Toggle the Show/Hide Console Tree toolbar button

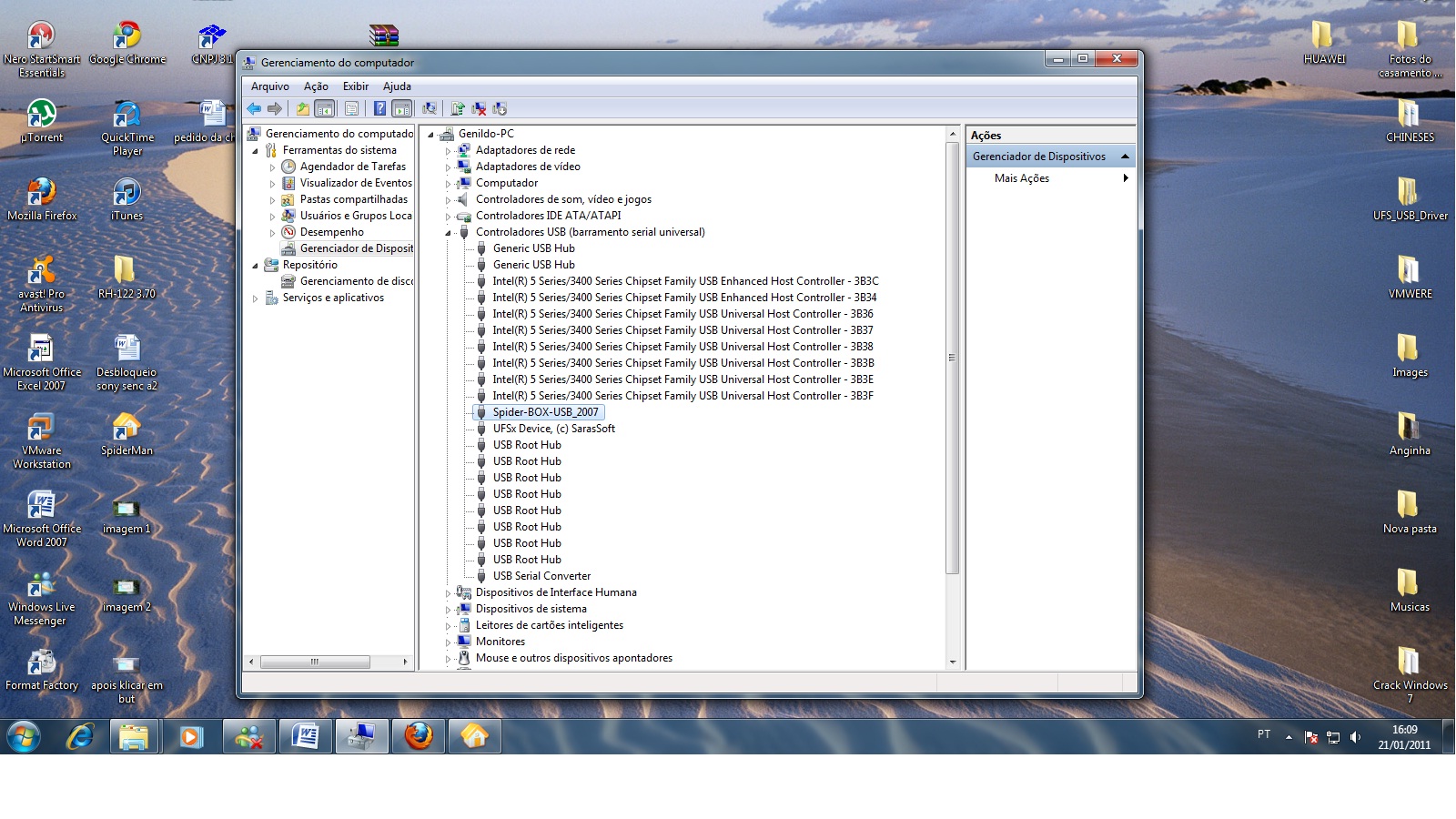tap(325, 108)
